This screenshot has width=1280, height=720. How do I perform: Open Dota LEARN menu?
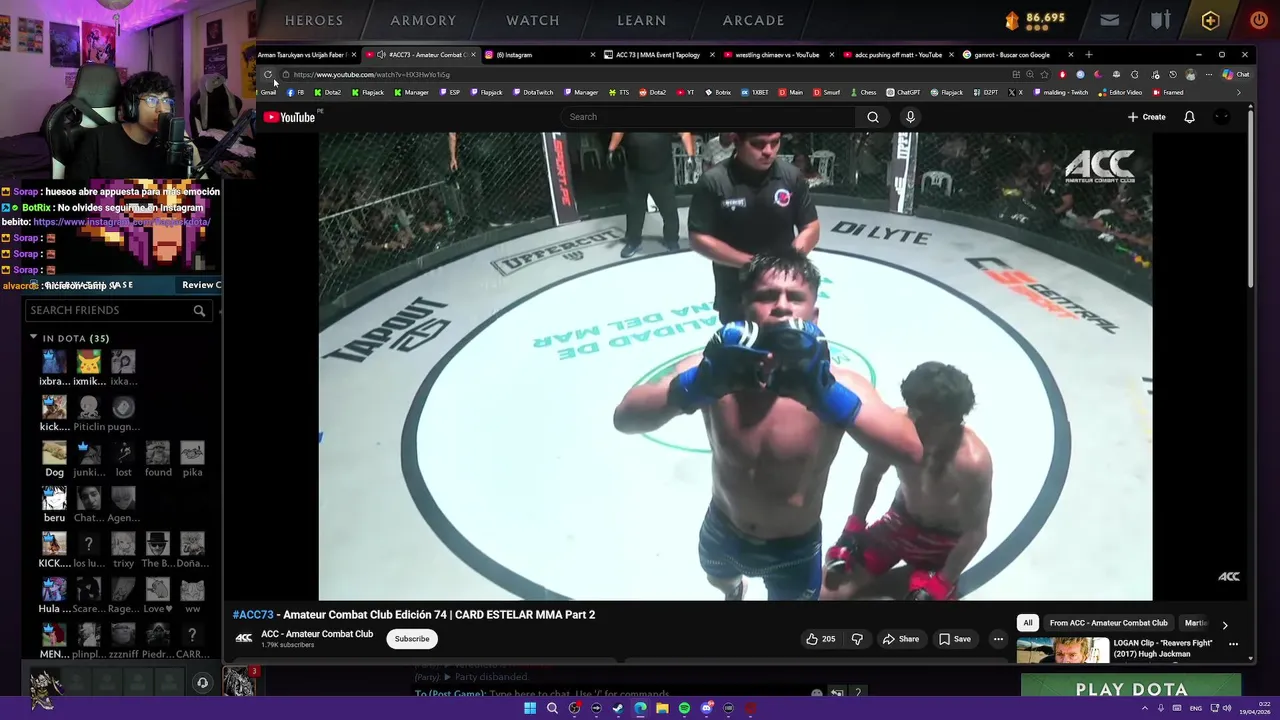[x=642, y=20]
